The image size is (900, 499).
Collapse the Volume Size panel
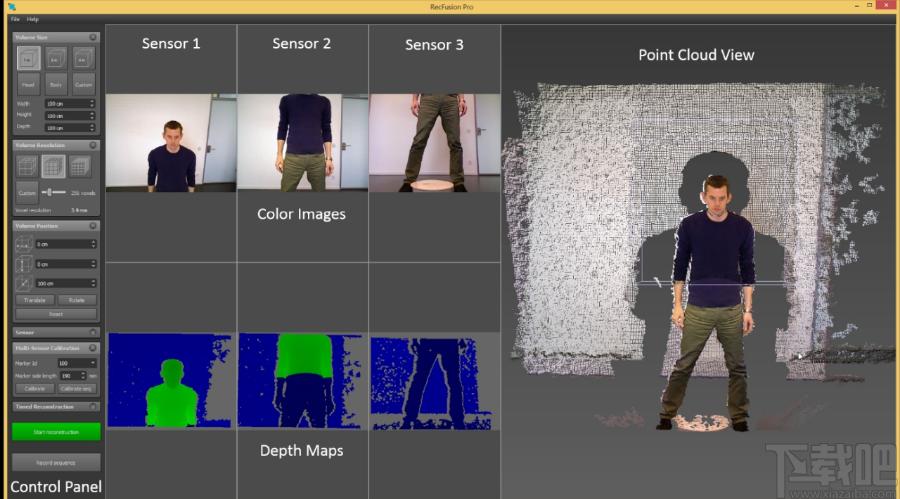93,37
